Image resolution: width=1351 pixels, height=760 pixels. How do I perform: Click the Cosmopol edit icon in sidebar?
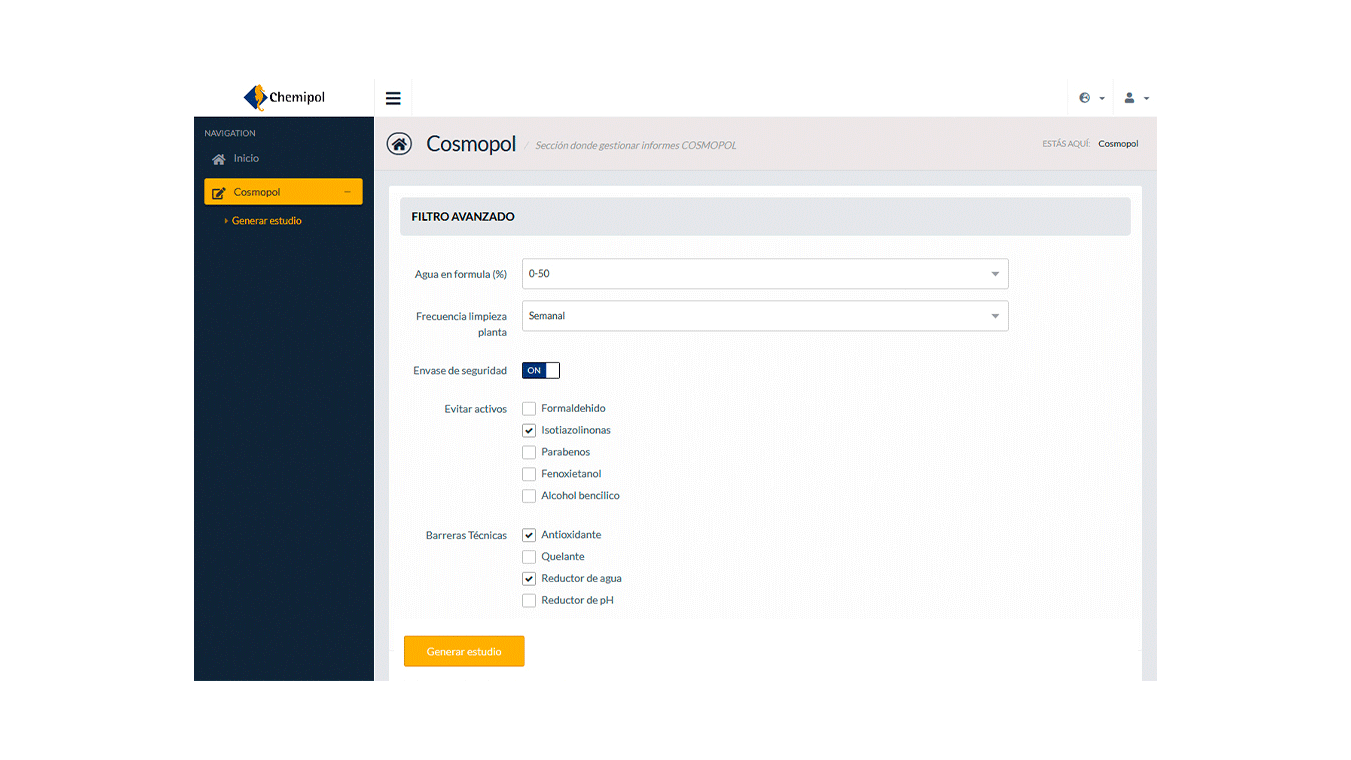click(x=219, y=192)
